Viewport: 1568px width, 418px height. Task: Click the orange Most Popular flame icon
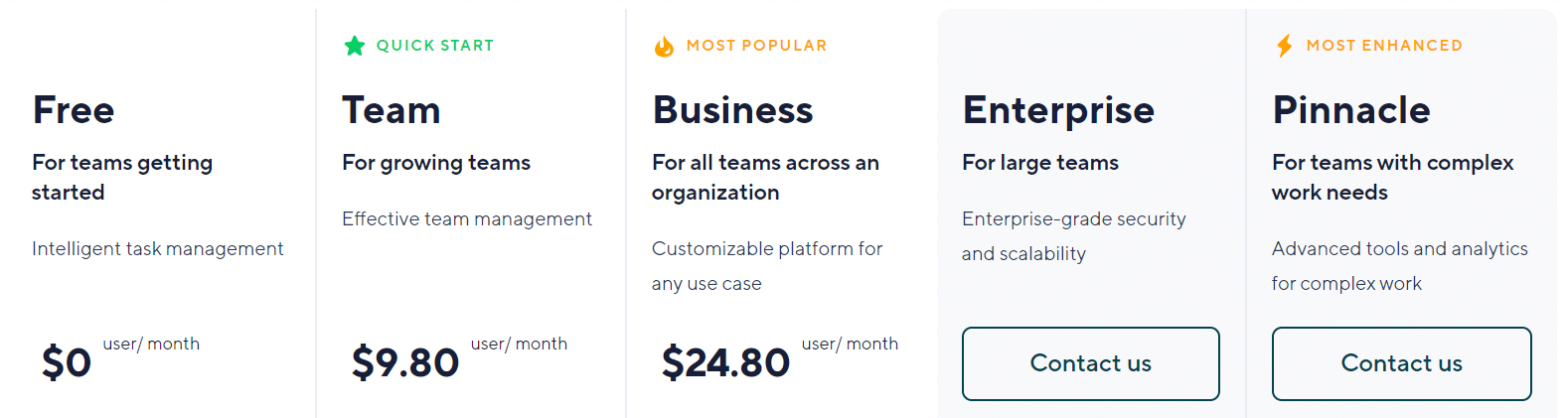tap(664, 46)
